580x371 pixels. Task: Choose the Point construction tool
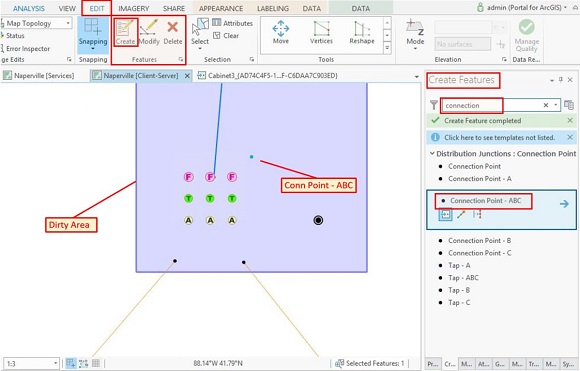(x=445, y=215)
